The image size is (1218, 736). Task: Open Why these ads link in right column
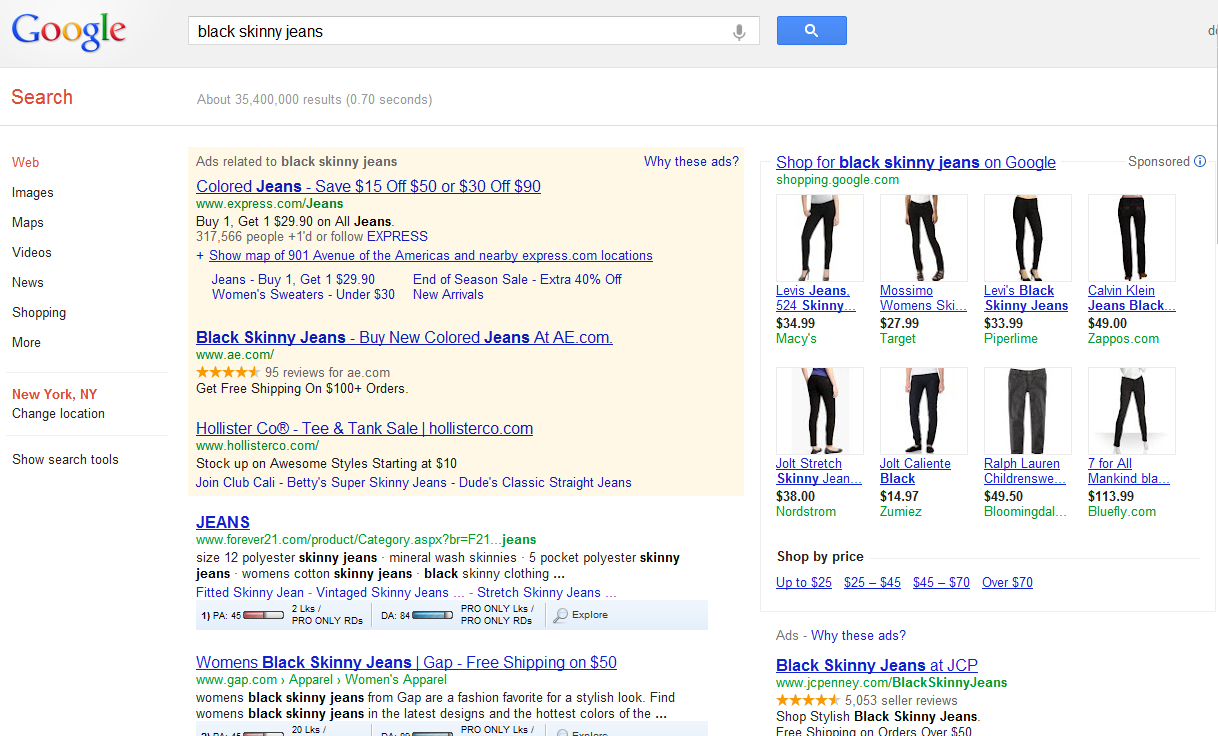[858, 635]
